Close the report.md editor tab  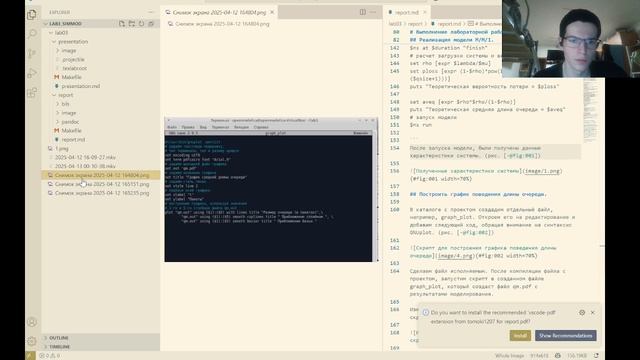coord(424,12)
